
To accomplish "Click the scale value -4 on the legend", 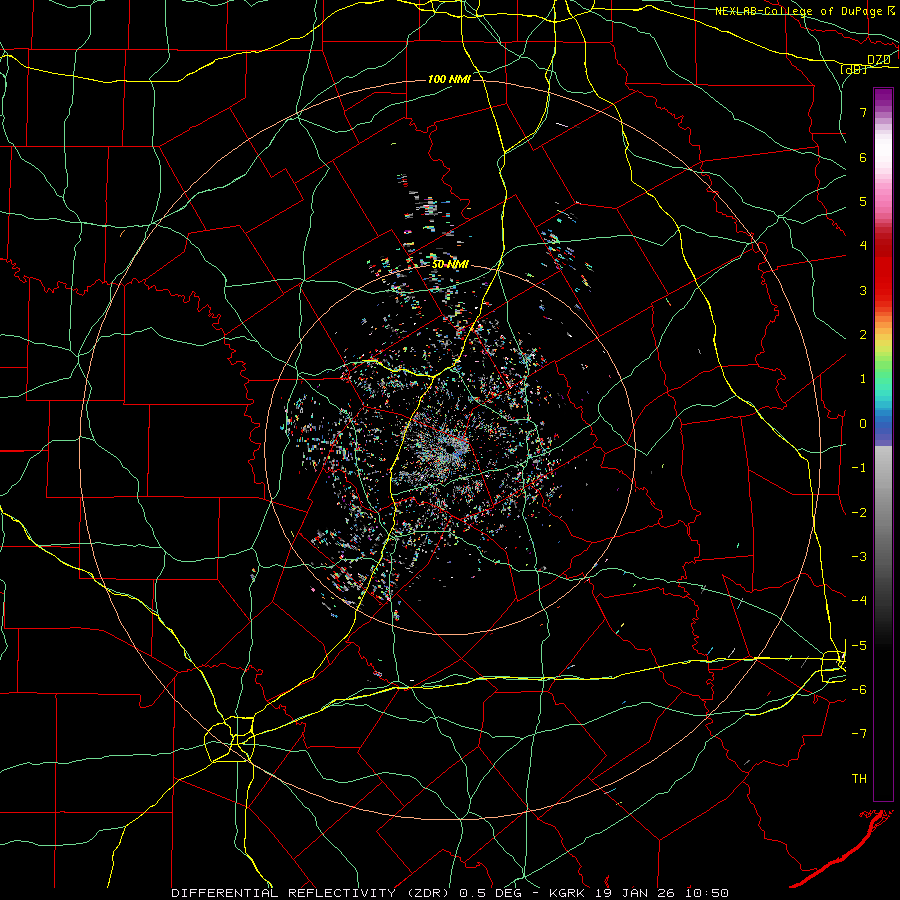I will (x=859, y=600).
